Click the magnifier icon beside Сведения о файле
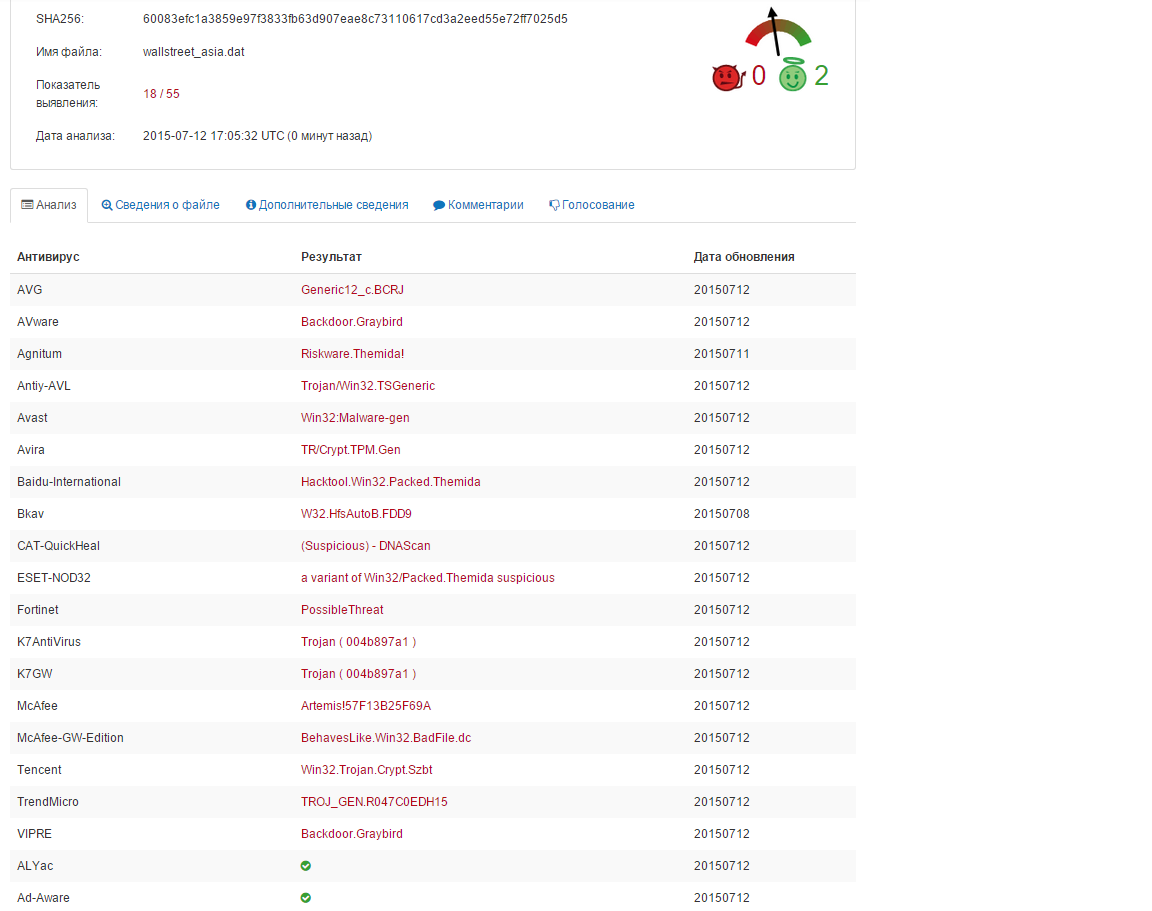Viewport: 1152px width, 911px height. [x=107, y=205]
